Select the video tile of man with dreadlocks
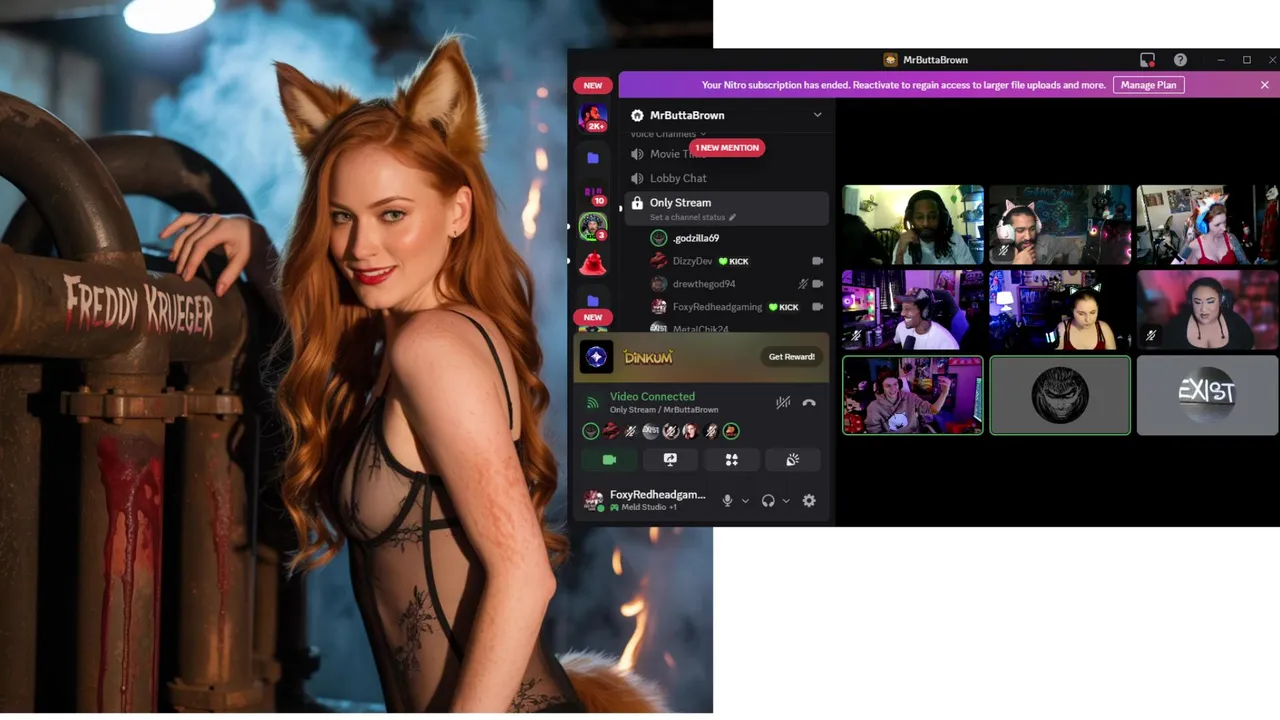1280x720 pixels. 912,225
